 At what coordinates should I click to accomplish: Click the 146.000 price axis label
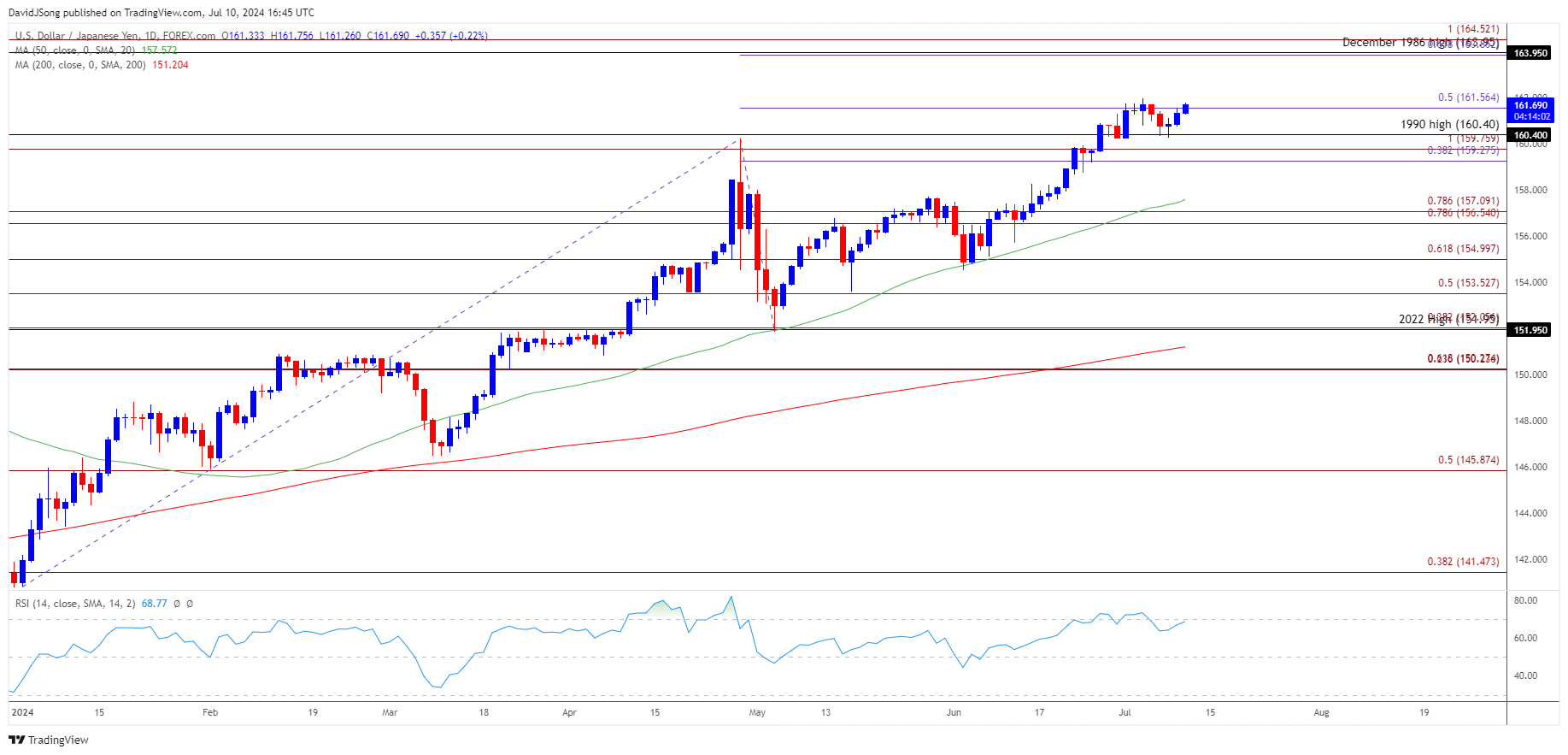1530,467
